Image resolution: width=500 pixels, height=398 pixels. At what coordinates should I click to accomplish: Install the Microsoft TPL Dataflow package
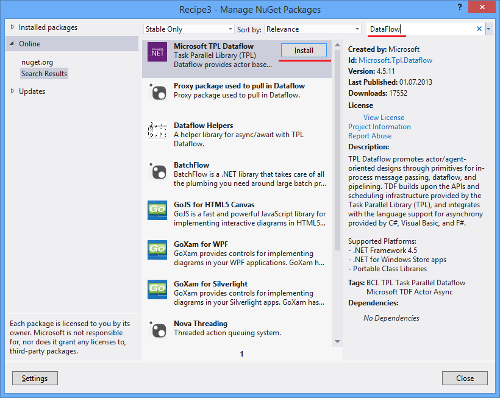[304, 51]
